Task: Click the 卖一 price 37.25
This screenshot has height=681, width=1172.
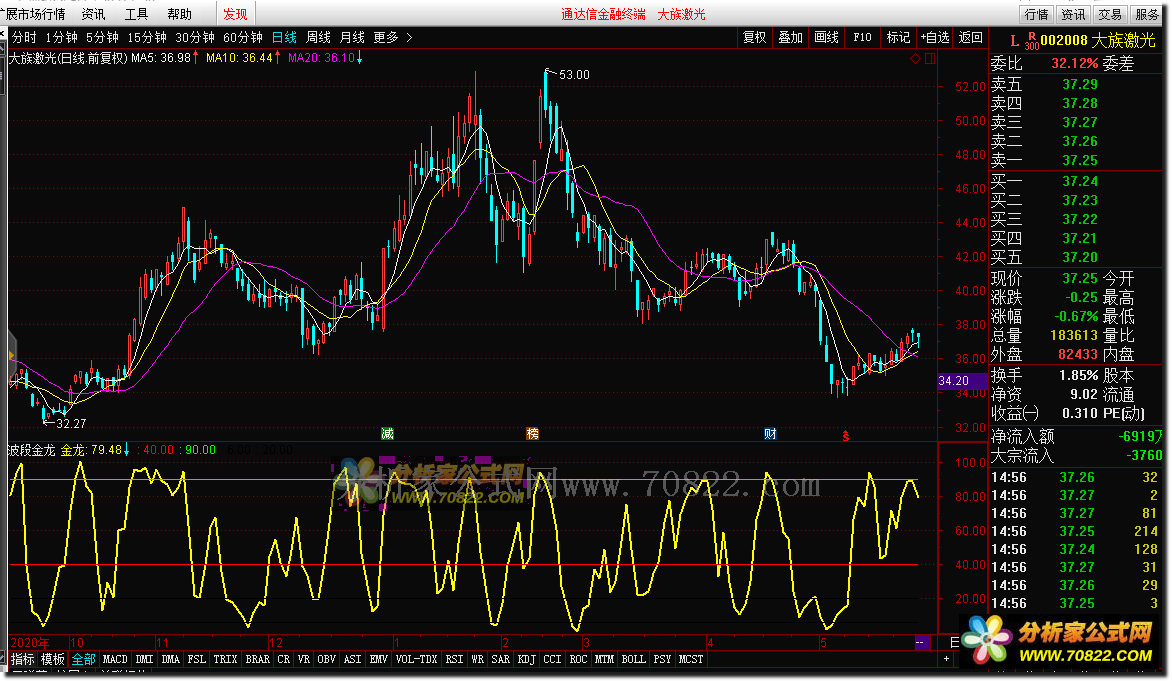Action: (1080, 161)
